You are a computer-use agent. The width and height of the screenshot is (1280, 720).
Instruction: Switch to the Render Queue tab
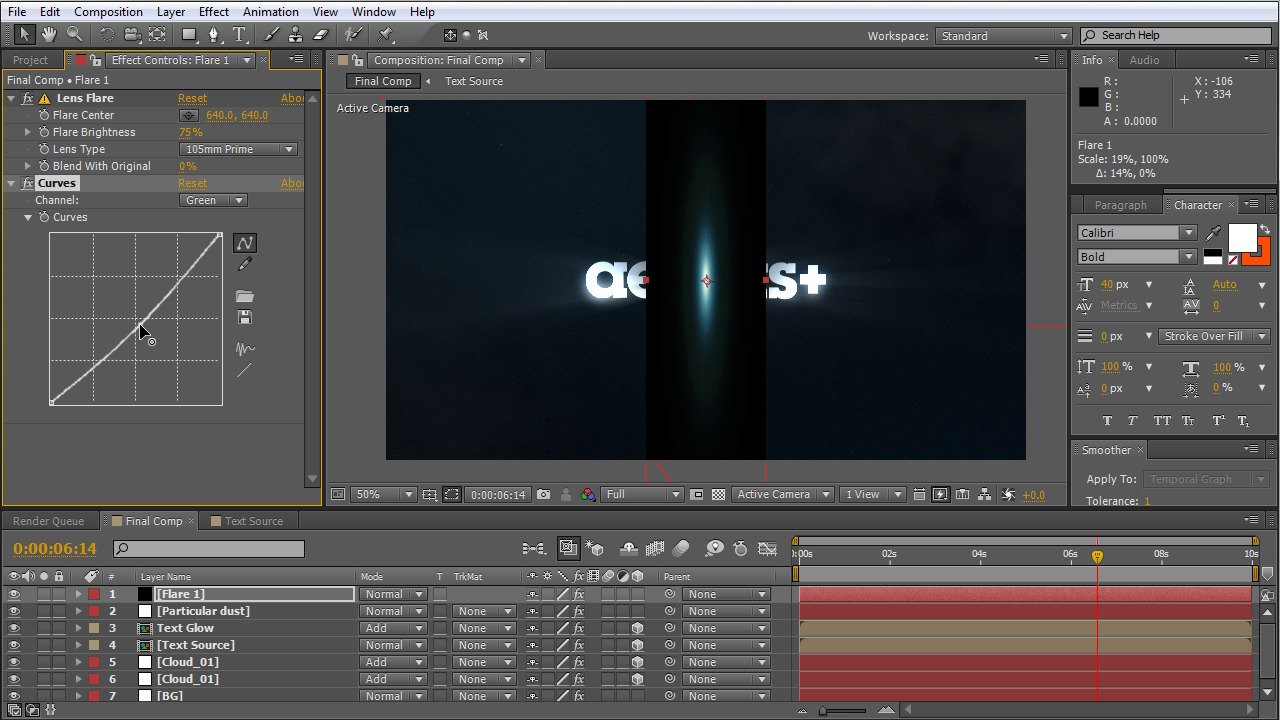tap(48, 521)
